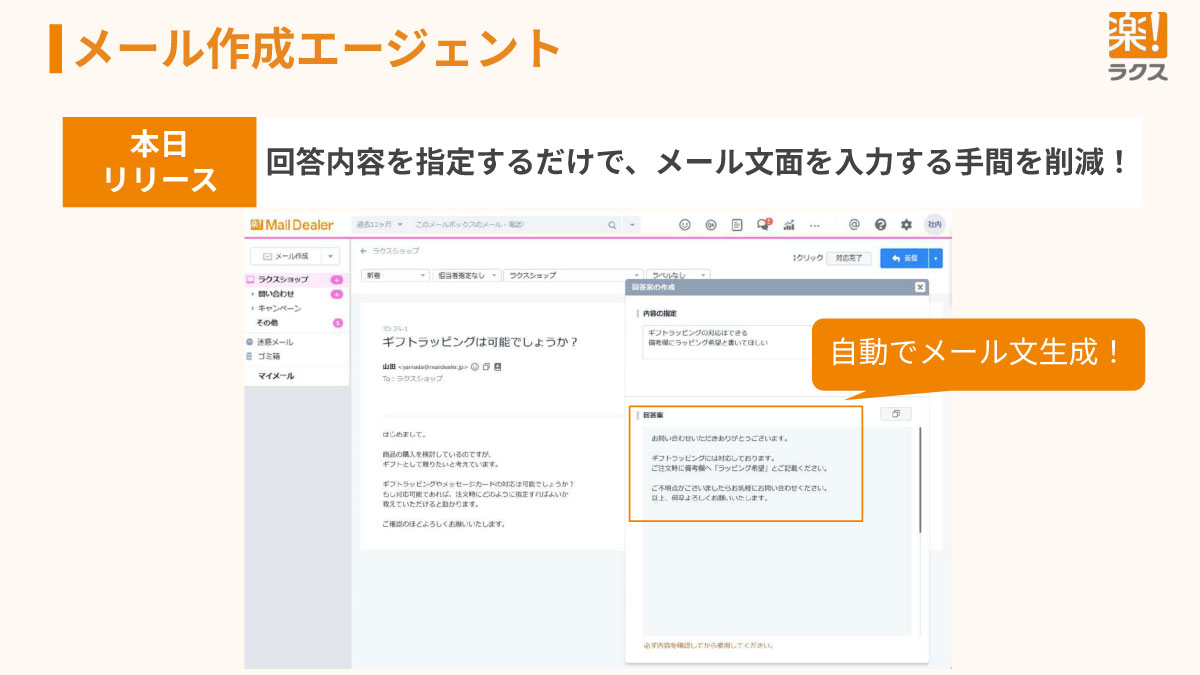Open notifications via the chat bubble icon

[x=763, y=225]
